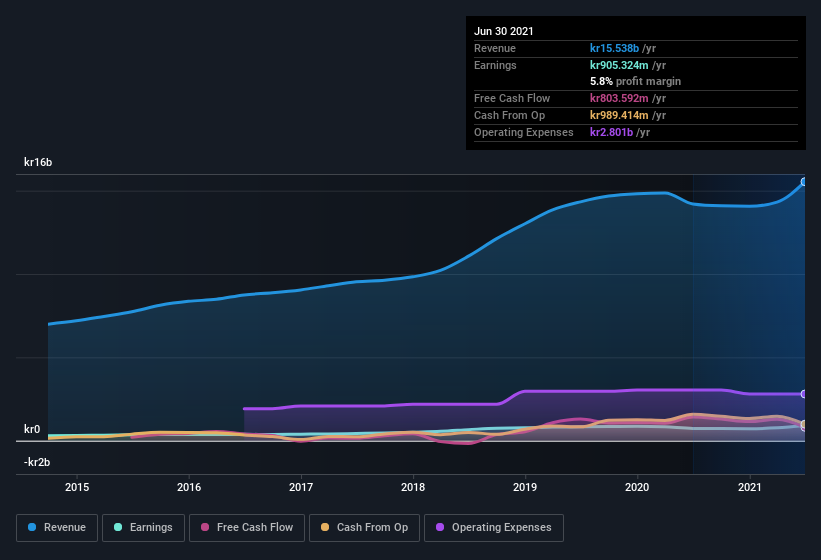Toggle the Earnings legend button

(143, 528)
